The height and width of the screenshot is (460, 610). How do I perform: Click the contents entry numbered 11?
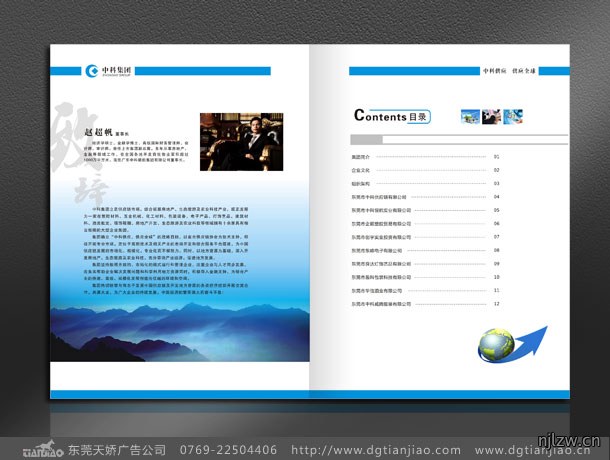click(x=425, y=291)
